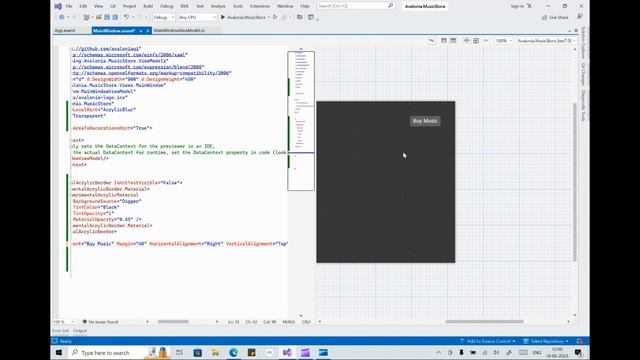Open the Git Changes side tab
Viewport: 640px width, 360px height.
[583, 74]
